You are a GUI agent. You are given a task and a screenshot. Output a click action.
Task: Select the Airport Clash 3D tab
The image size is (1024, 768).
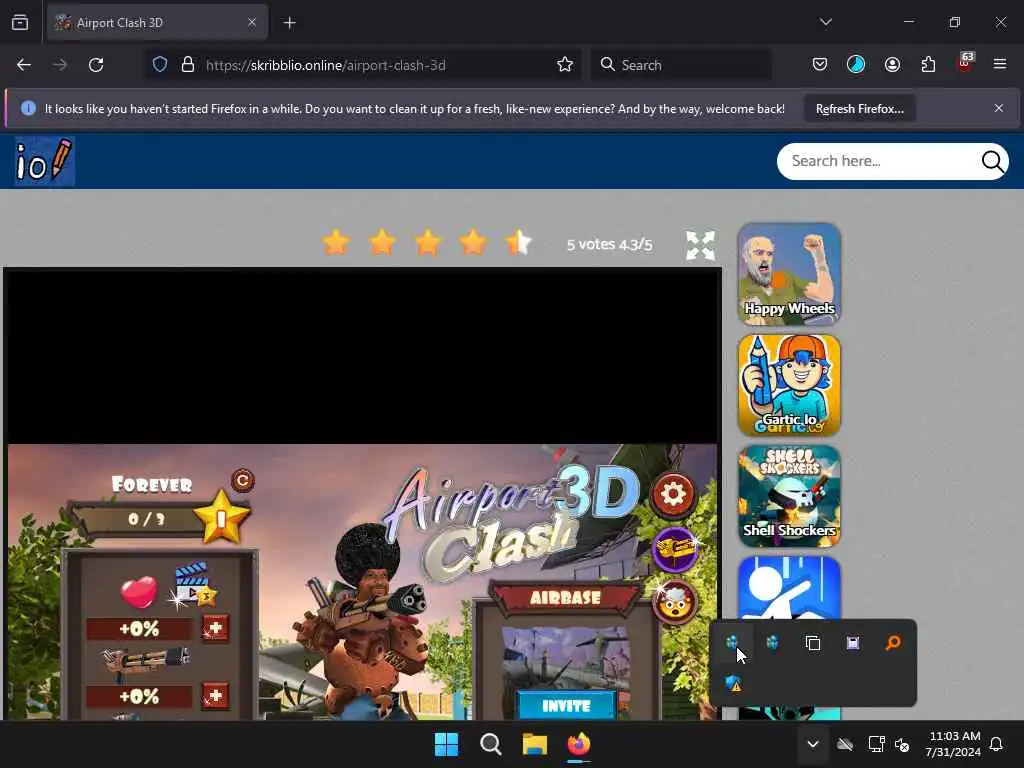click(x=157, y=23)
